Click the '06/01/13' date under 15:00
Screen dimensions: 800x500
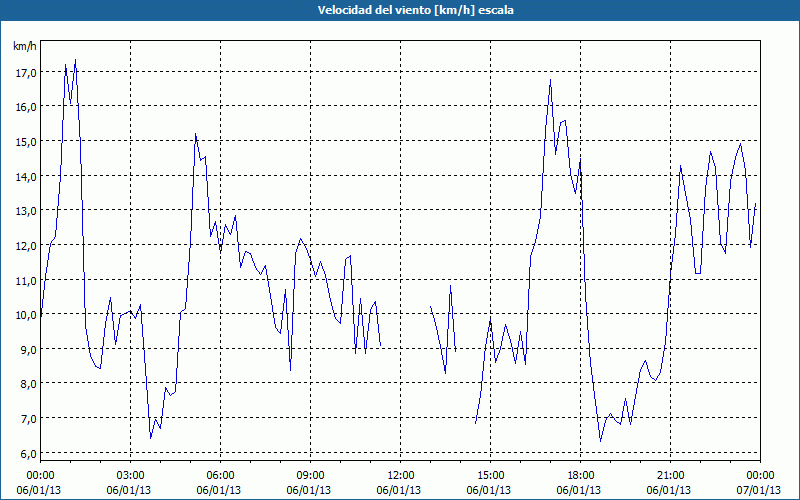489,490
